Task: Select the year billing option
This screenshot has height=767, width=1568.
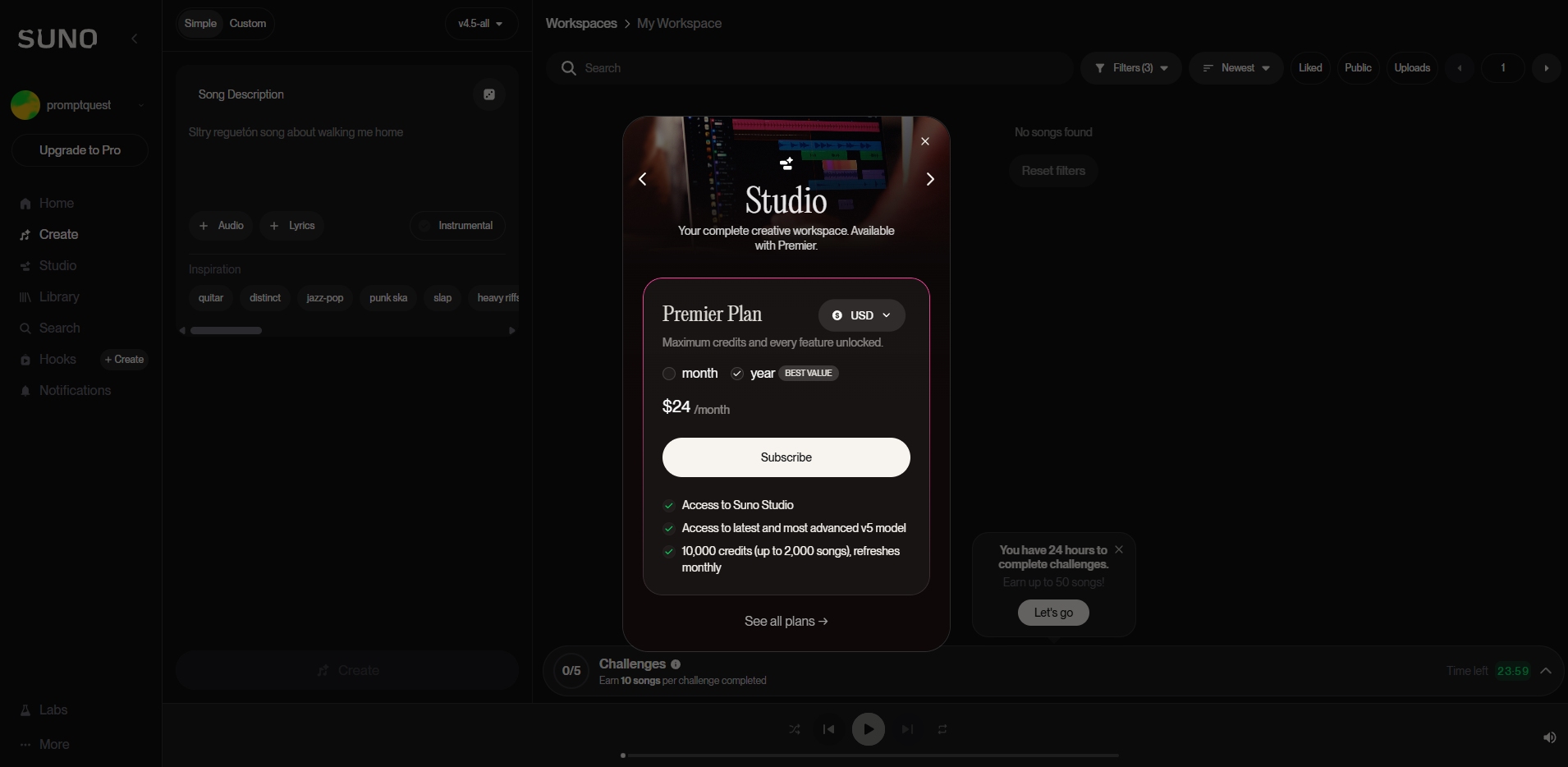Action: click(x=737, y=374)
